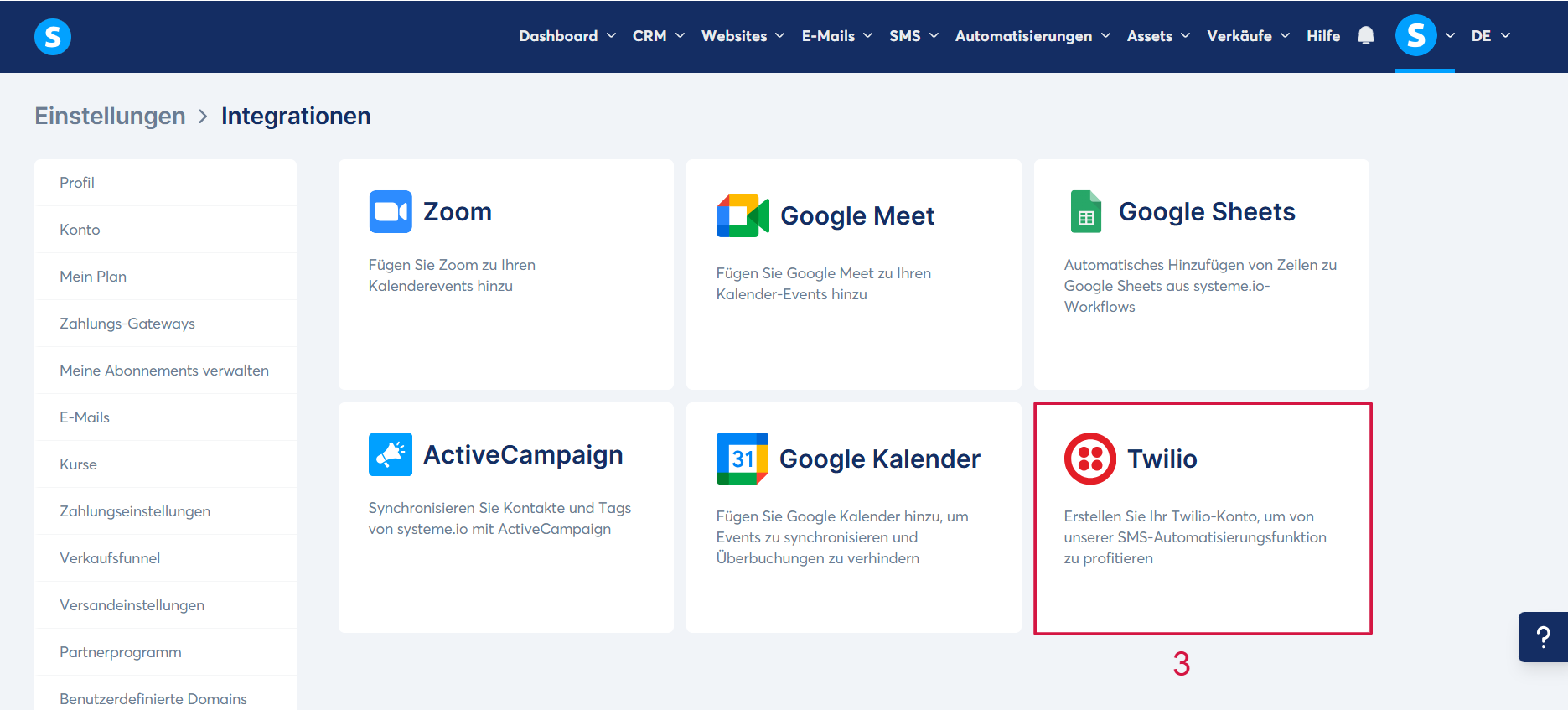Select Versandeinstellungen
Screen dimensions: 1568x710
tap(166, 605)
